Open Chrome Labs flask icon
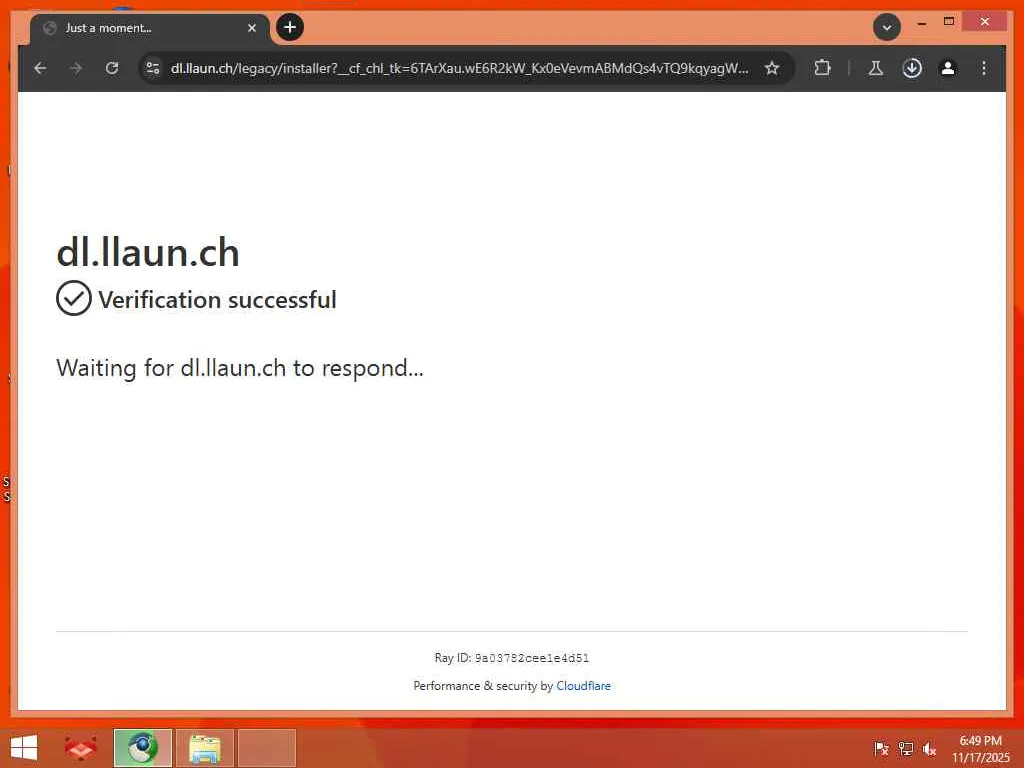This screenshot has height=768, width=1024. [x=876, y=68]
